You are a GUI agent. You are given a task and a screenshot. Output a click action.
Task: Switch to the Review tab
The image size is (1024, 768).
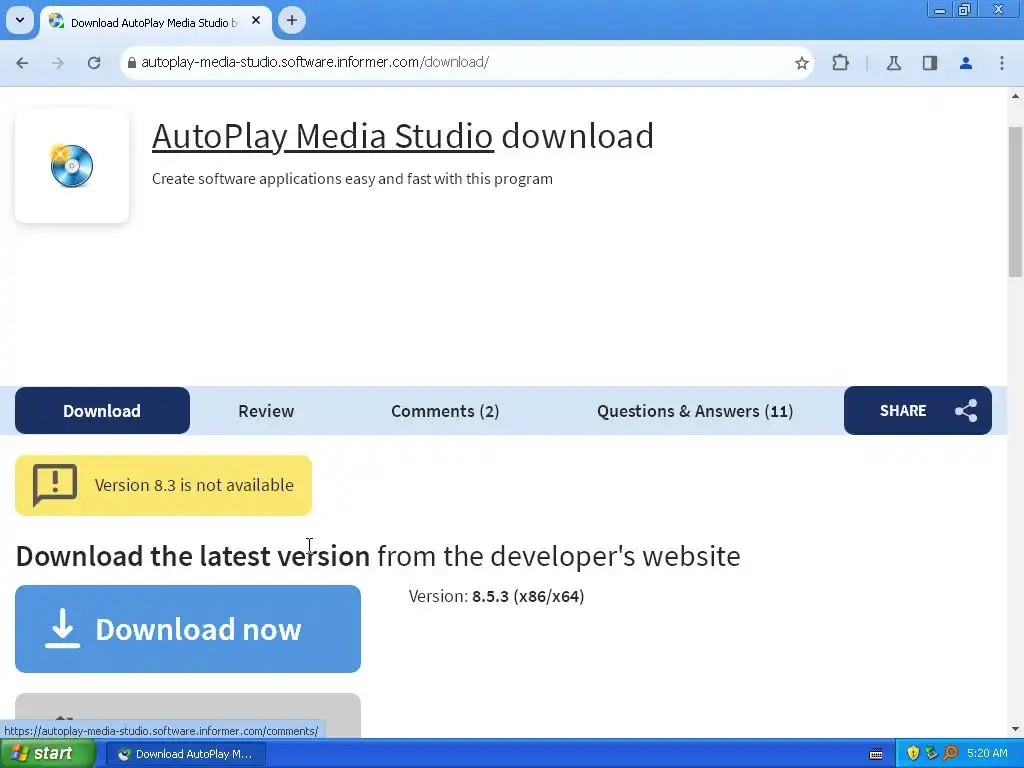pyautogui.click(x=266, y=411)
